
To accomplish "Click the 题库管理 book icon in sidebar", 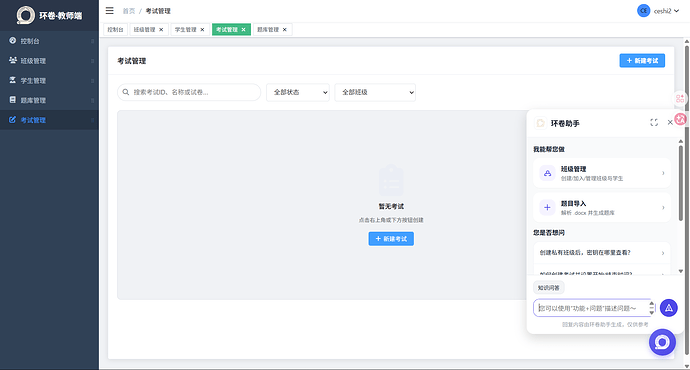I will coord(12,100).
